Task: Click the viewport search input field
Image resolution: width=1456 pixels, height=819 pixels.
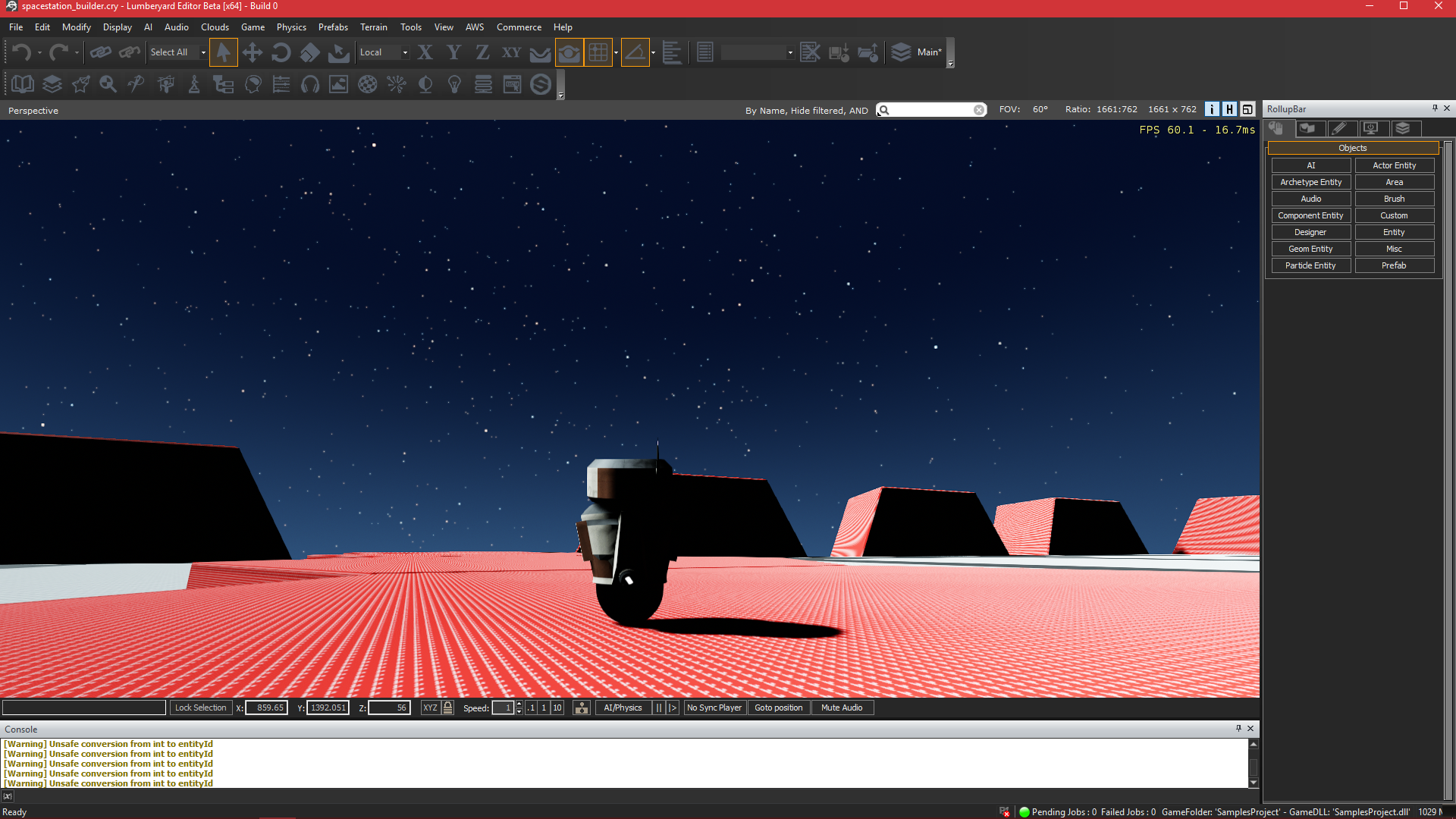Action: (931, 110)
